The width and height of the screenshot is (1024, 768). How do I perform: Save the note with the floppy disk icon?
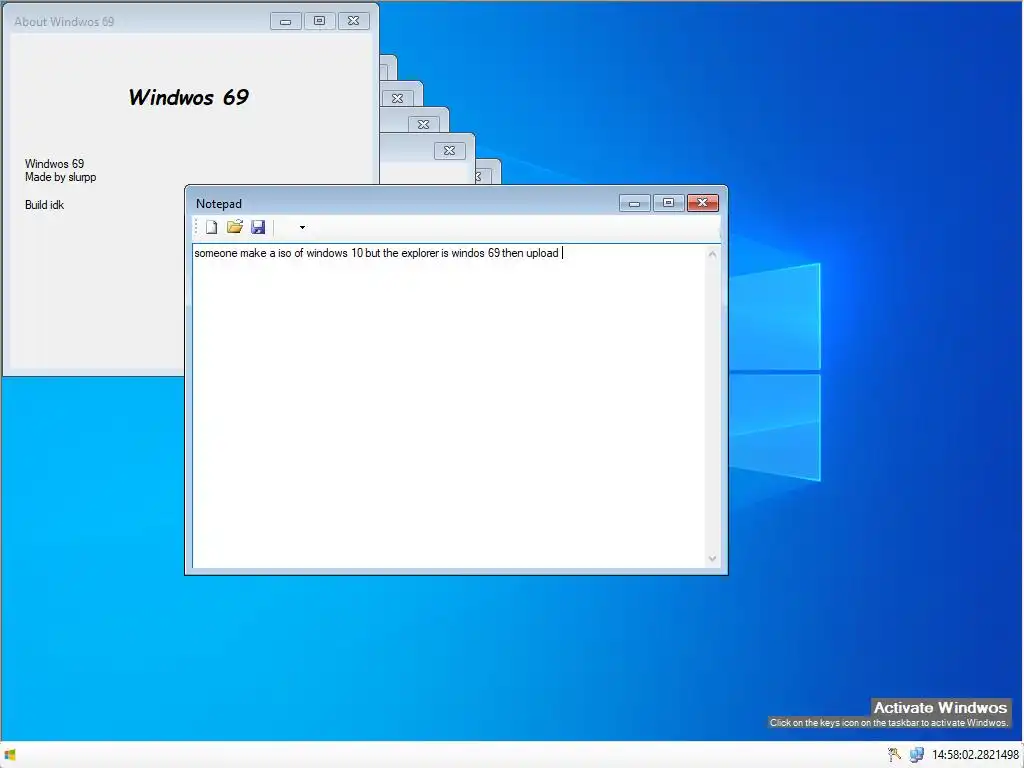click(x=258, y=227)
